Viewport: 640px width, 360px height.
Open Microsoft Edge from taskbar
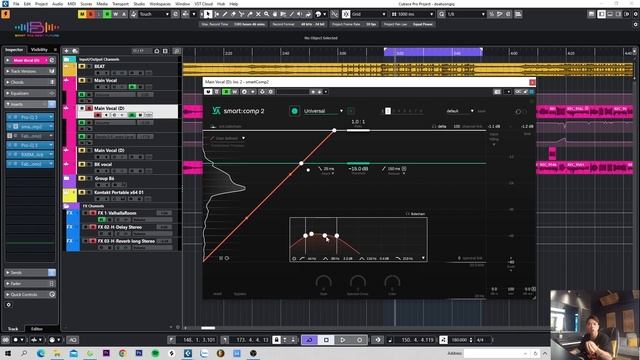point(40,353)
